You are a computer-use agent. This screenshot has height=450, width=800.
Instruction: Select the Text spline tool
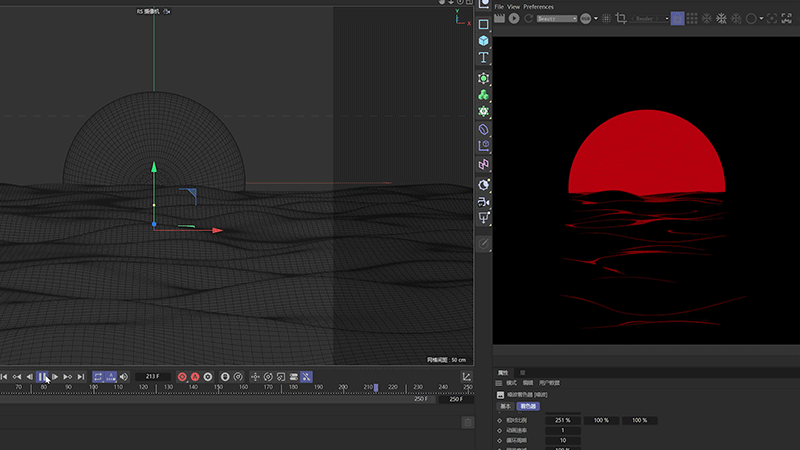[483, 57]
